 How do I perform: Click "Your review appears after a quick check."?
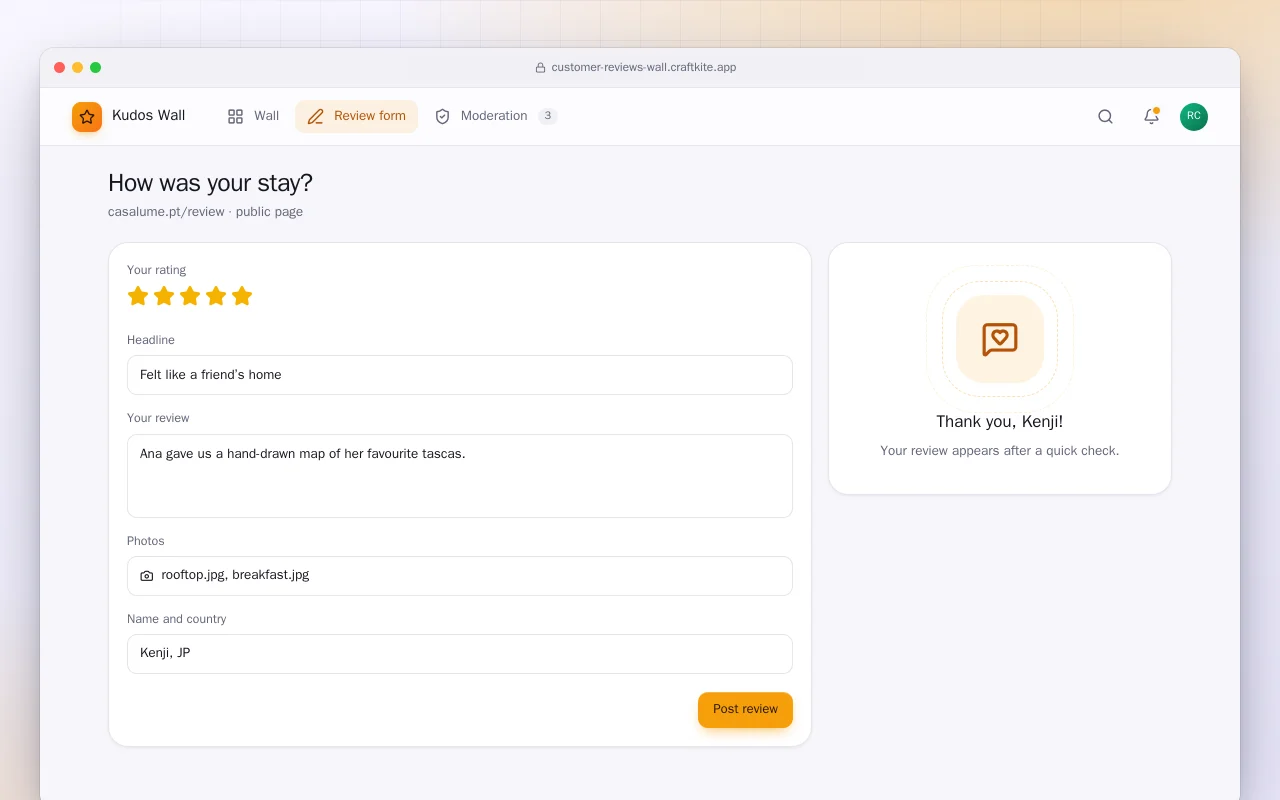pyautogui.click(x=1000, y=451)
